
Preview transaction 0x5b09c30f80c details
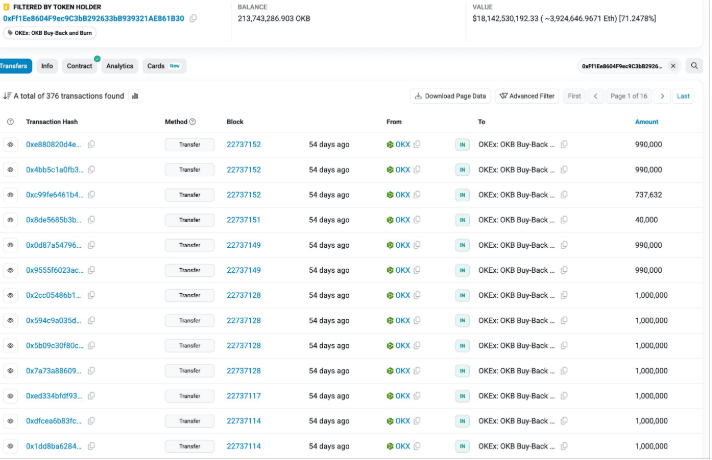(x=10, y=346)
